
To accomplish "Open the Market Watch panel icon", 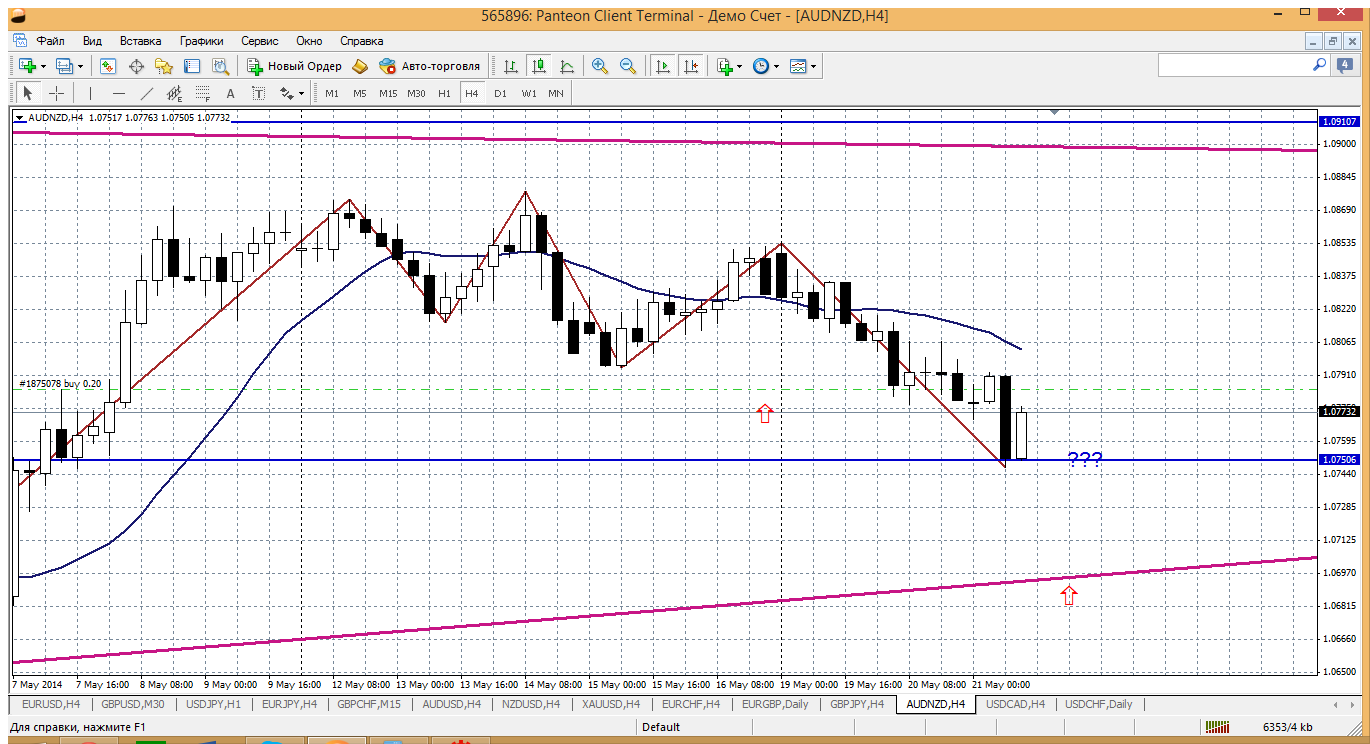I will click(x=108, y=66).
